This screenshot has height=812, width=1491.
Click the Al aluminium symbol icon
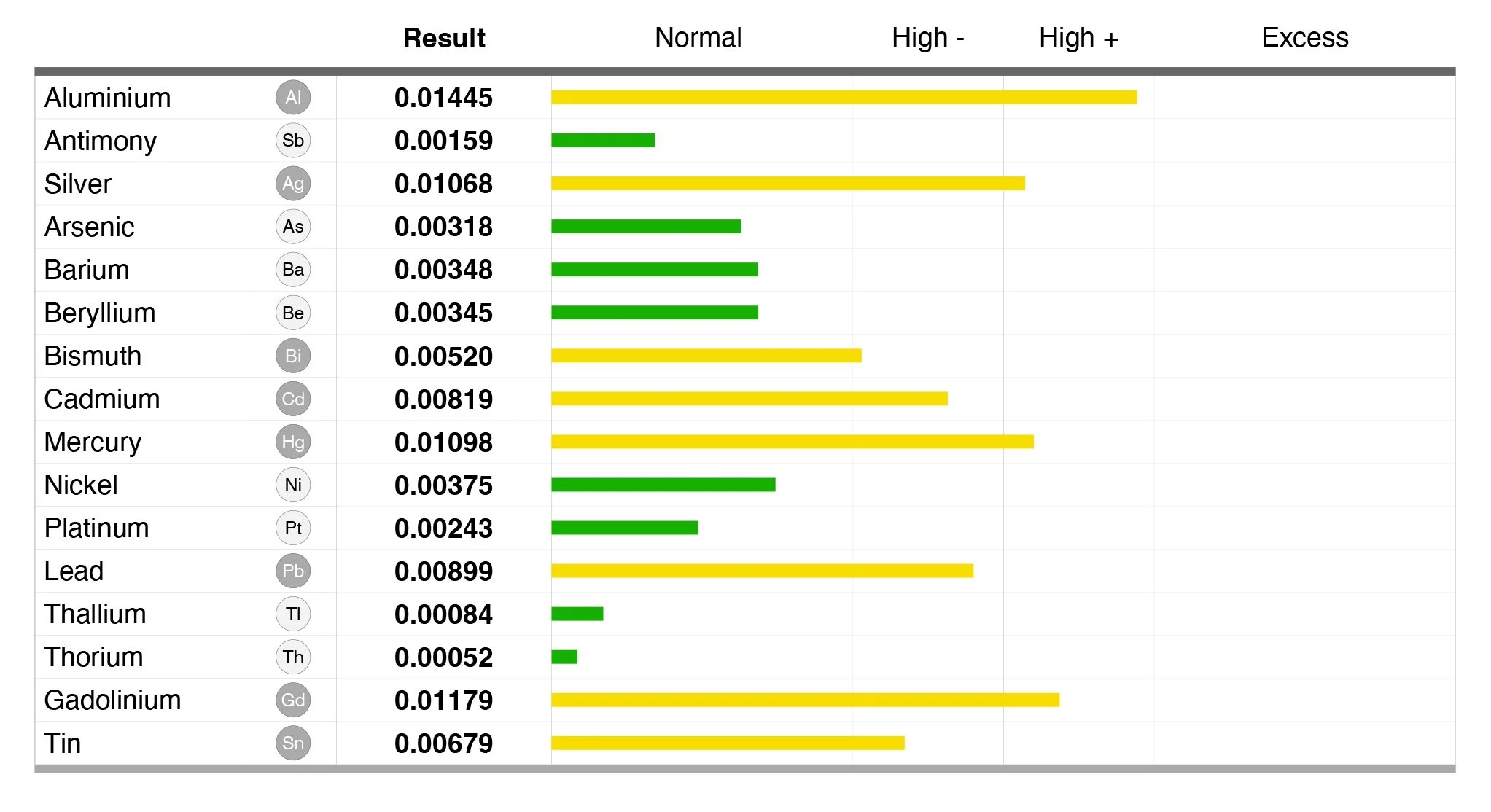coord(293,98)
